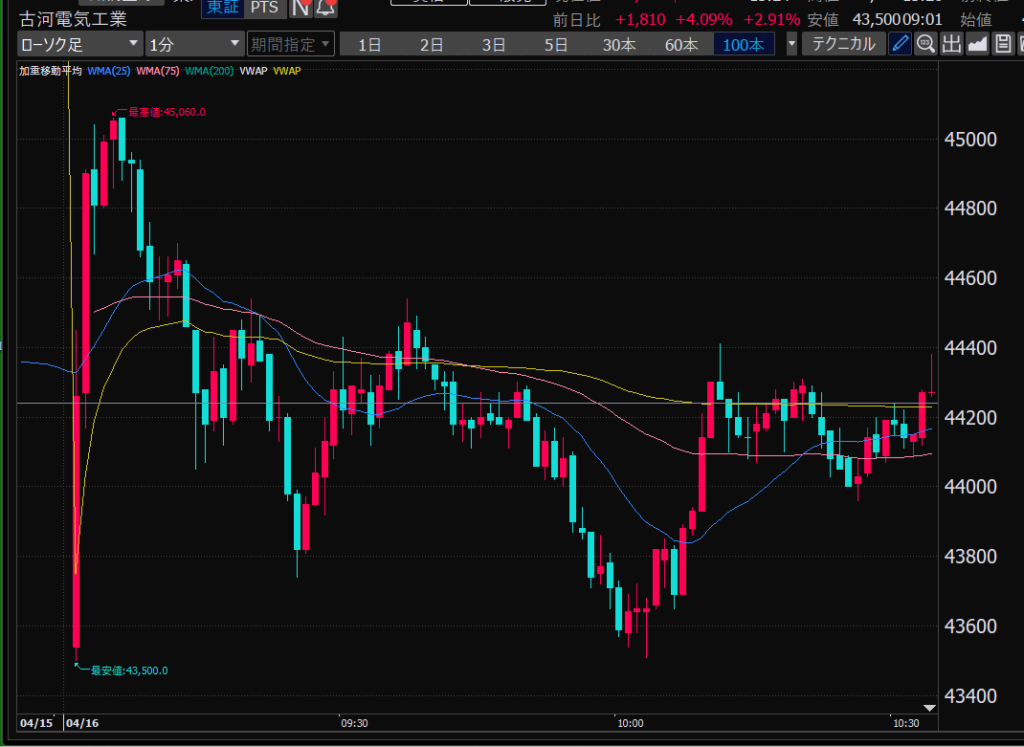The height and width of the screenshot is (747, 1024).
Task: Click the WMA(75) pink legend label
Action: [156, 71]
